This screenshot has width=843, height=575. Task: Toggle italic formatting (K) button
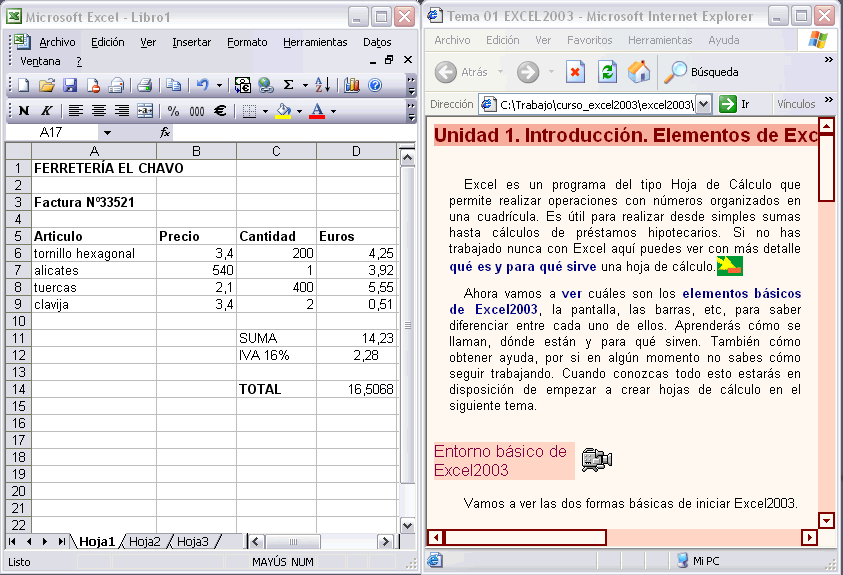(46, 111)
